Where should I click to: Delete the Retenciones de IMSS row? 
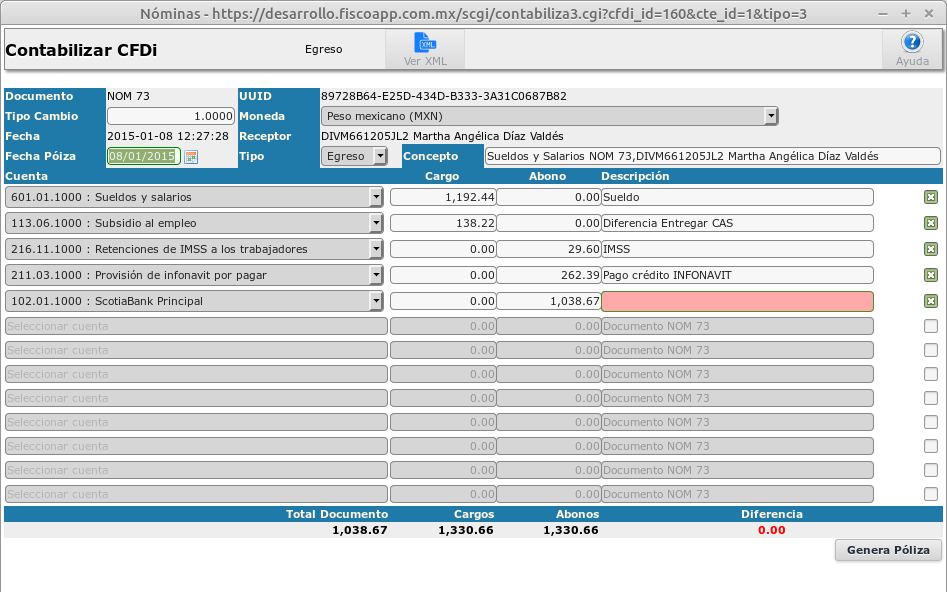[x=931, y=249]
